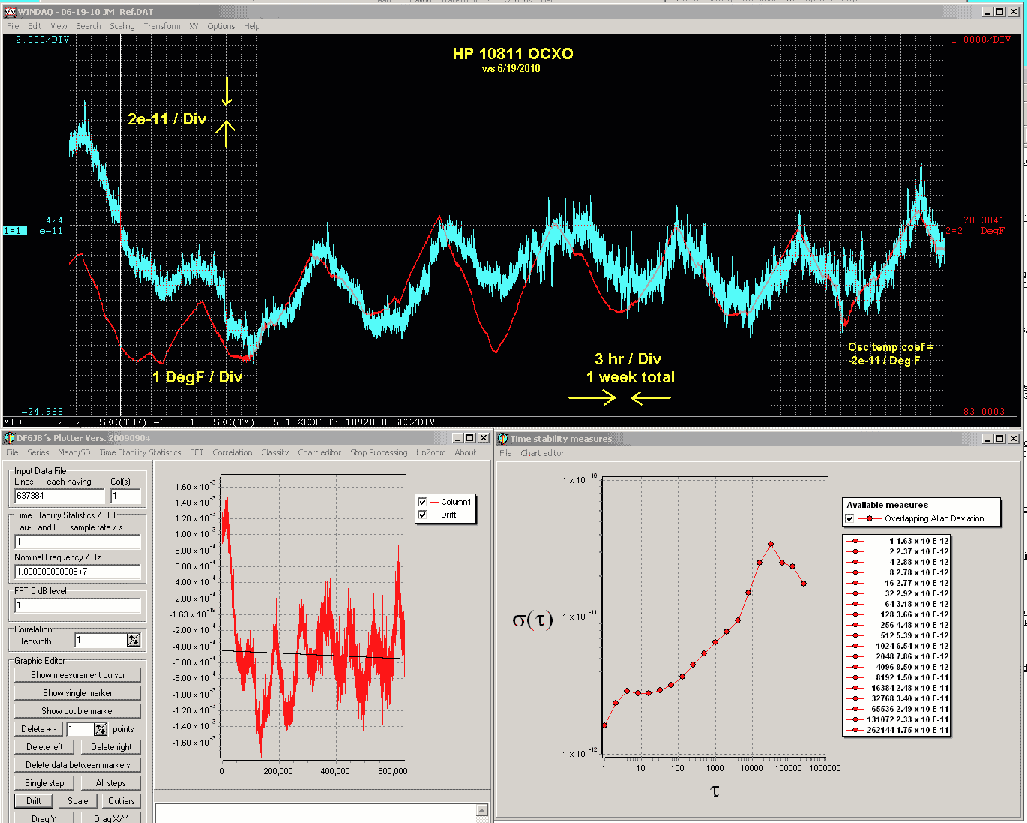Click the sample rate input field
The image size is (1027, 823).
tap(77, 541)
